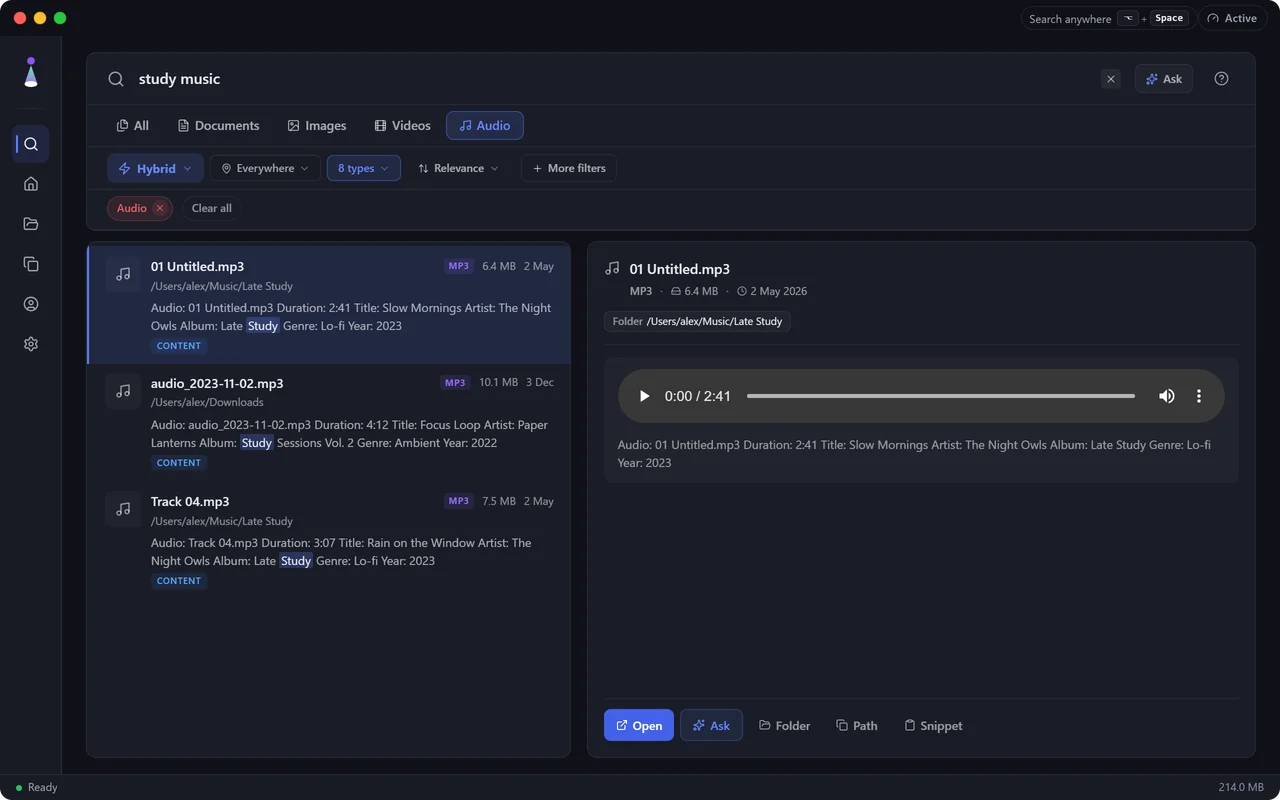
Task: Switch to the All tab
Action: [x=133, y=126]
